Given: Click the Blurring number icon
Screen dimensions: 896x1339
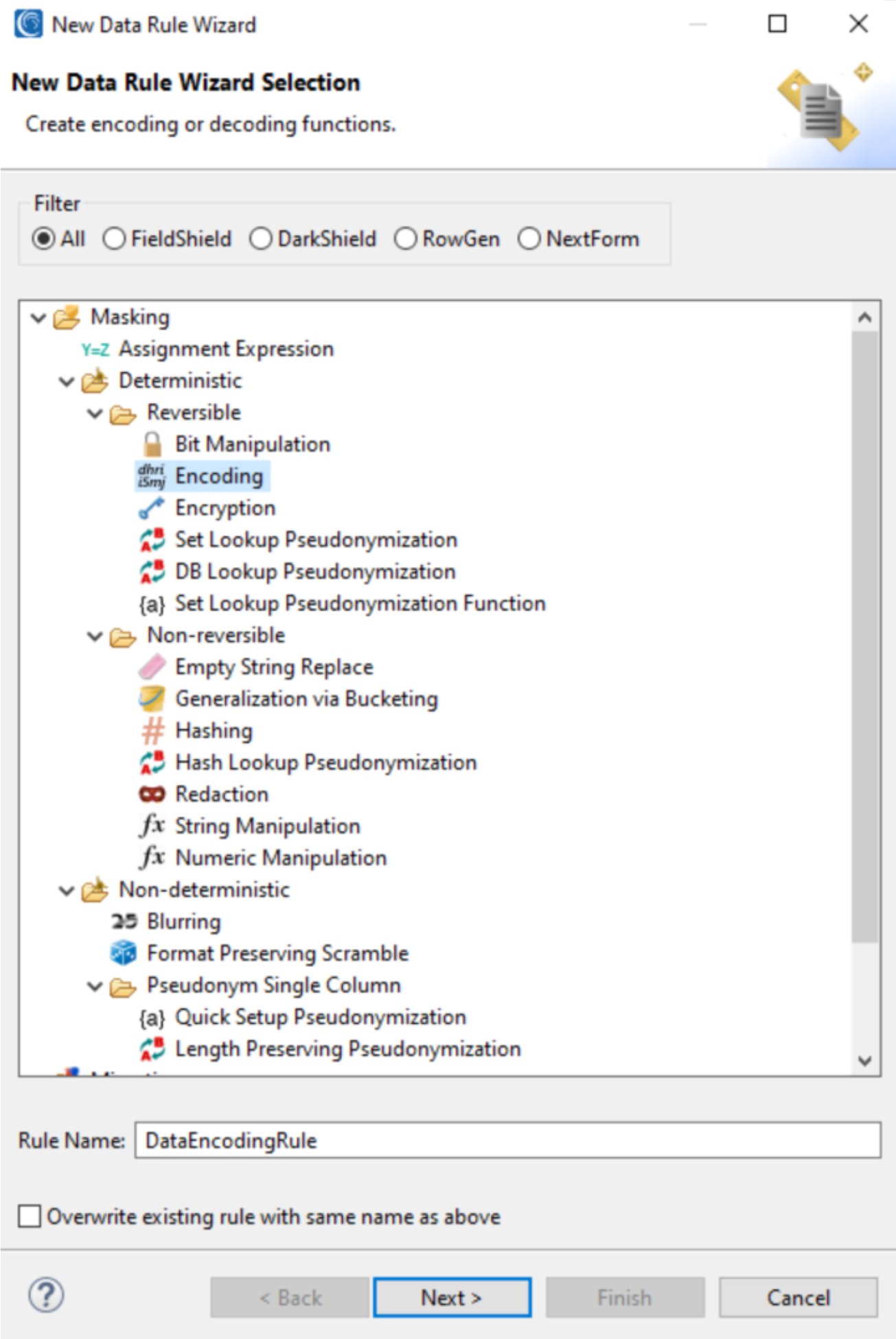Looking at the screenshot, I should pyautogui.click(x=124, y=922).
